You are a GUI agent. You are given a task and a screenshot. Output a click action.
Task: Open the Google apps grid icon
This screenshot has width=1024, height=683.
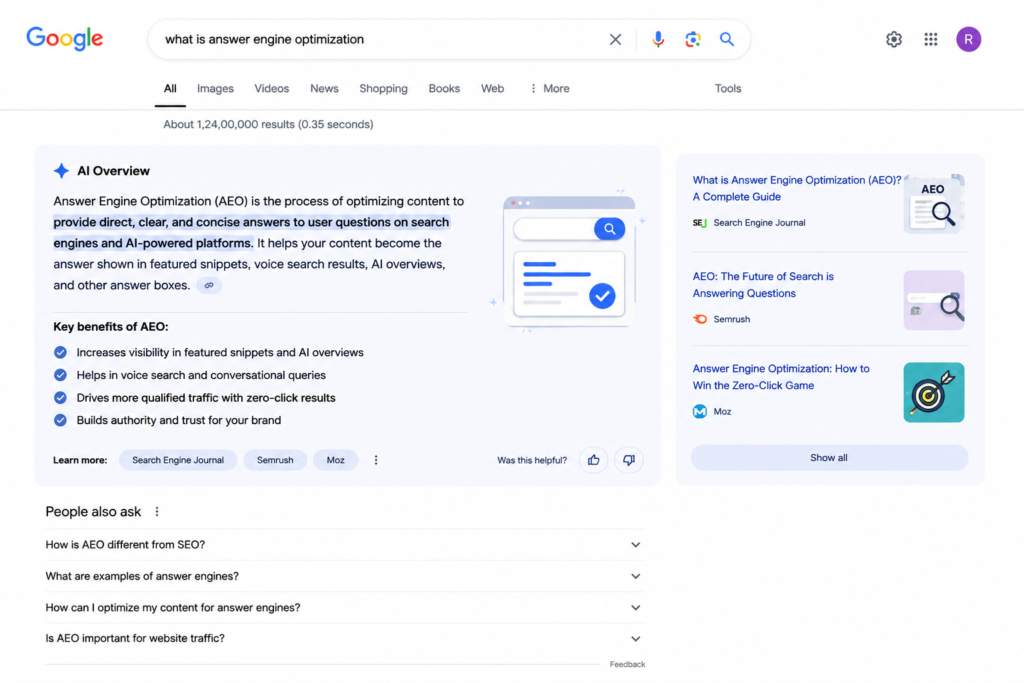pos(931,39)
